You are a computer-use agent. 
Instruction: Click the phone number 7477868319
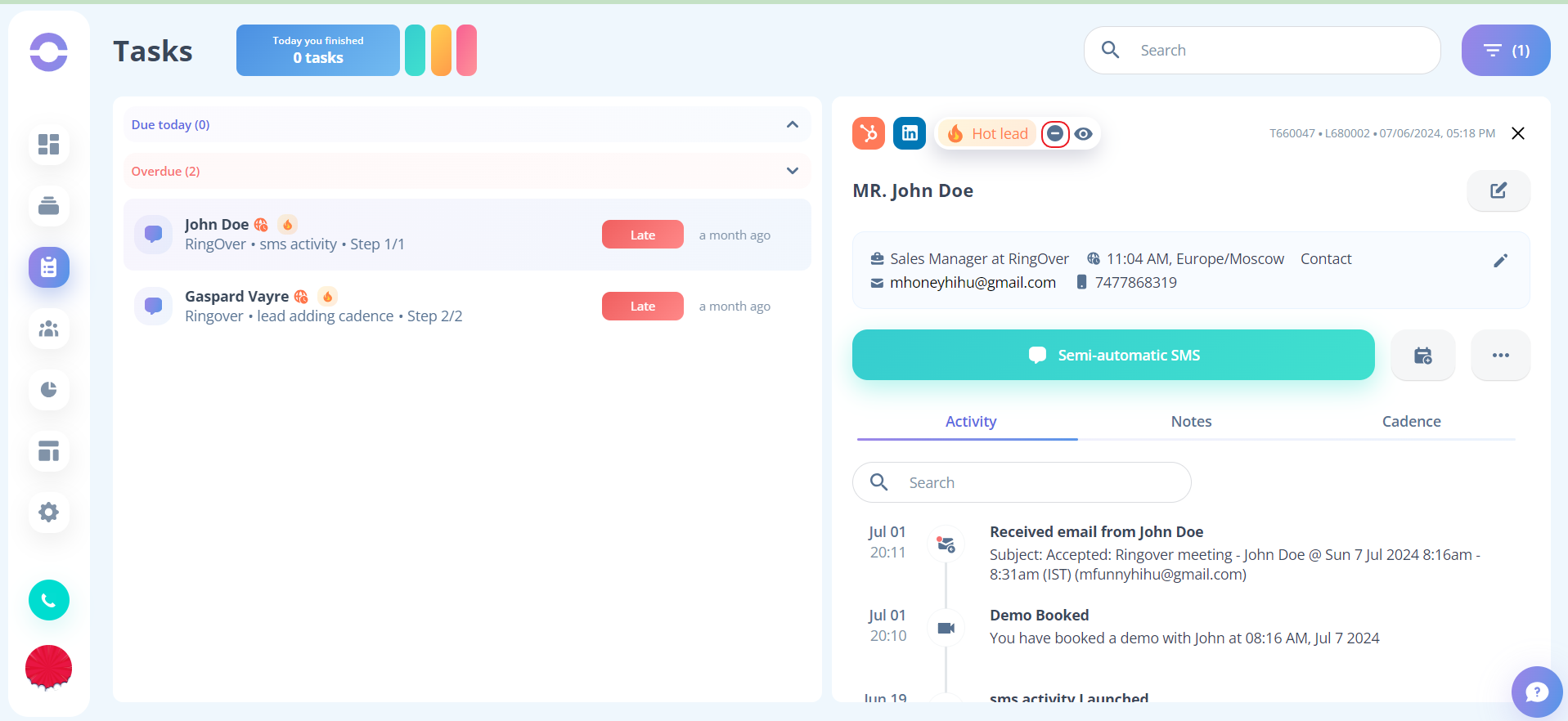[1135, 282]
